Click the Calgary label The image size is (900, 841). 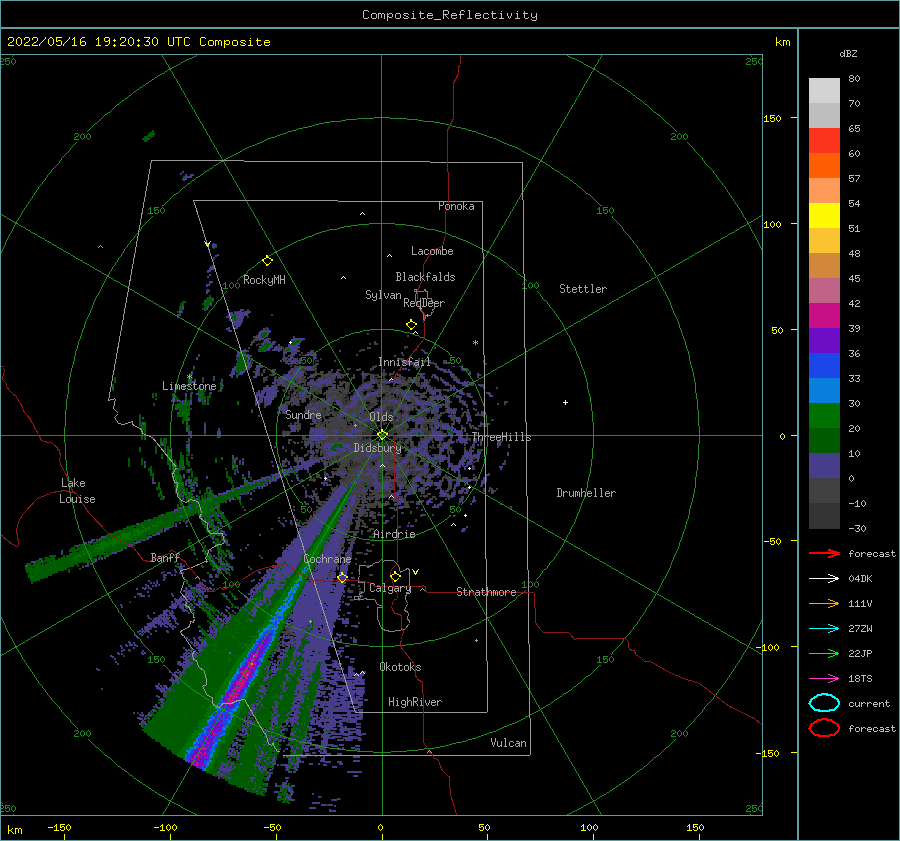(390, 588)
